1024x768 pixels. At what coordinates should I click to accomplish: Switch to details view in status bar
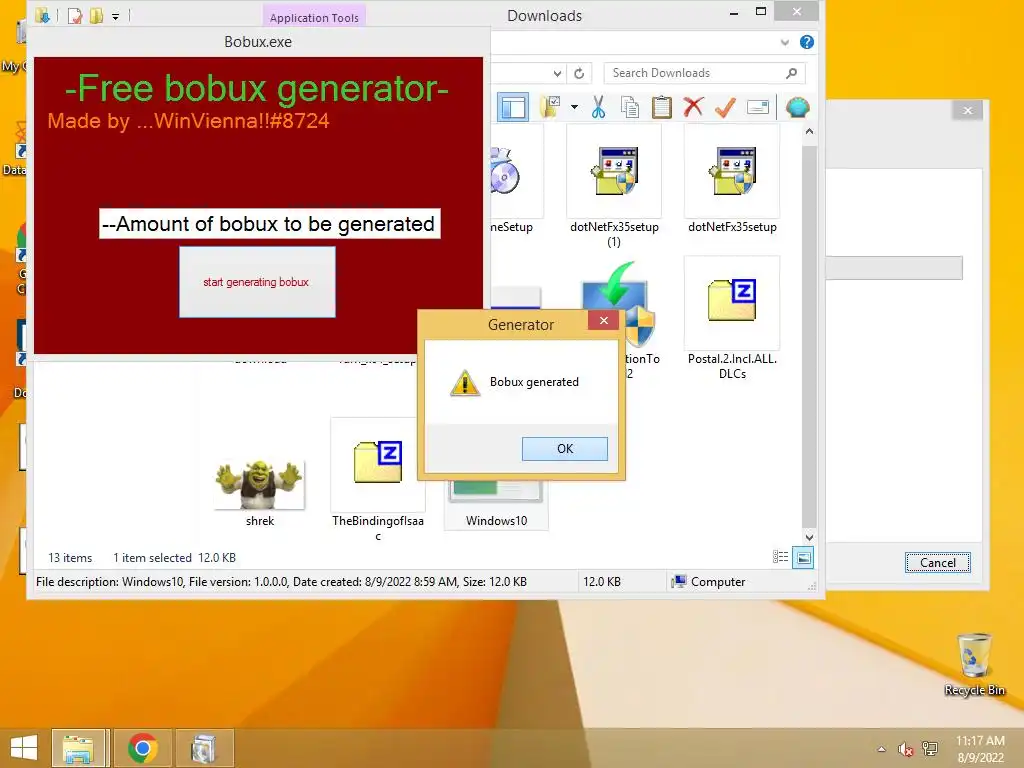[x=780, y=557]
